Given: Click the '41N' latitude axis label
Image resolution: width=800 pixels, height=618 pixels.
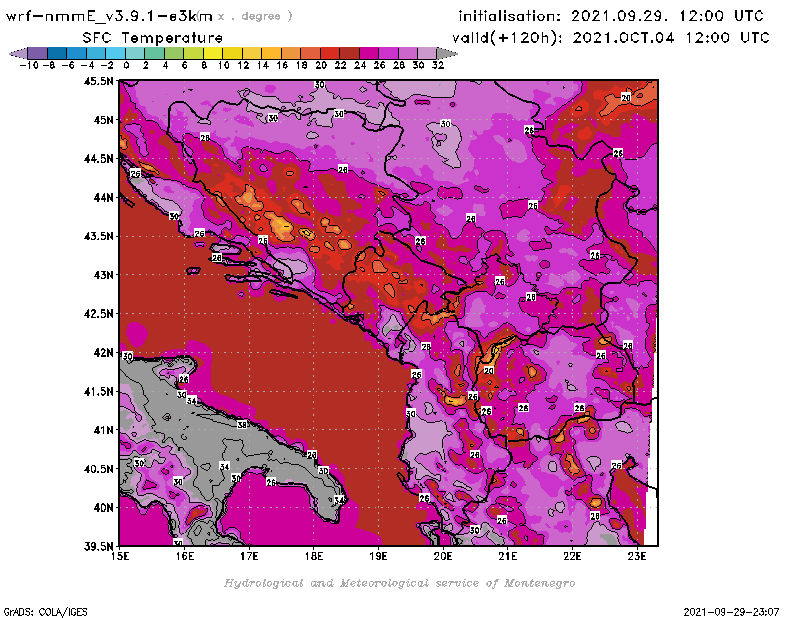Looking at the screenshot, I should coord(104,430).
